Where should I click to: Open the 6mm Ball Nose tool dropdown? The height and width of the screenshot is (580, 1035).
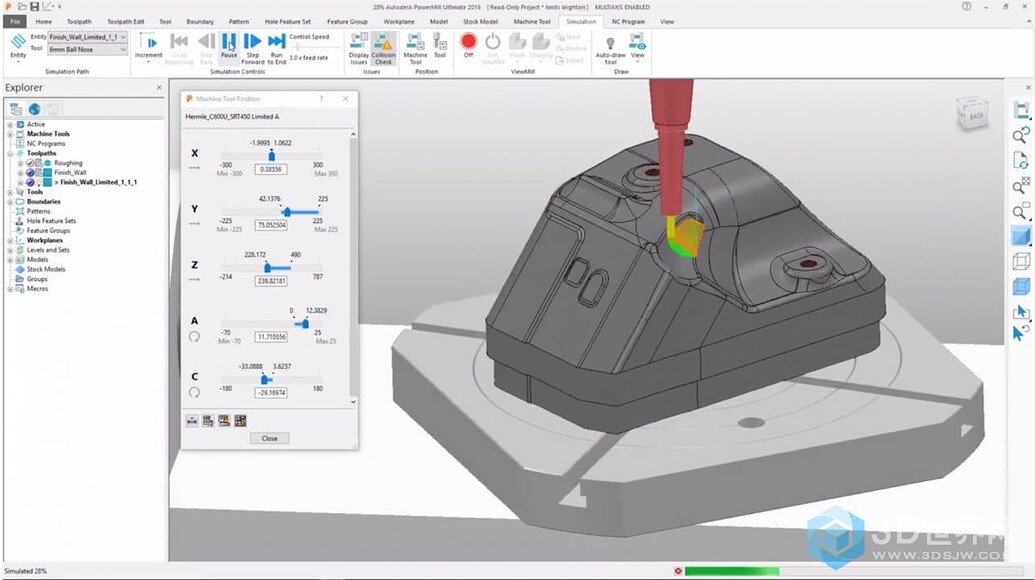pyautogui.click(x=123, y=49)
